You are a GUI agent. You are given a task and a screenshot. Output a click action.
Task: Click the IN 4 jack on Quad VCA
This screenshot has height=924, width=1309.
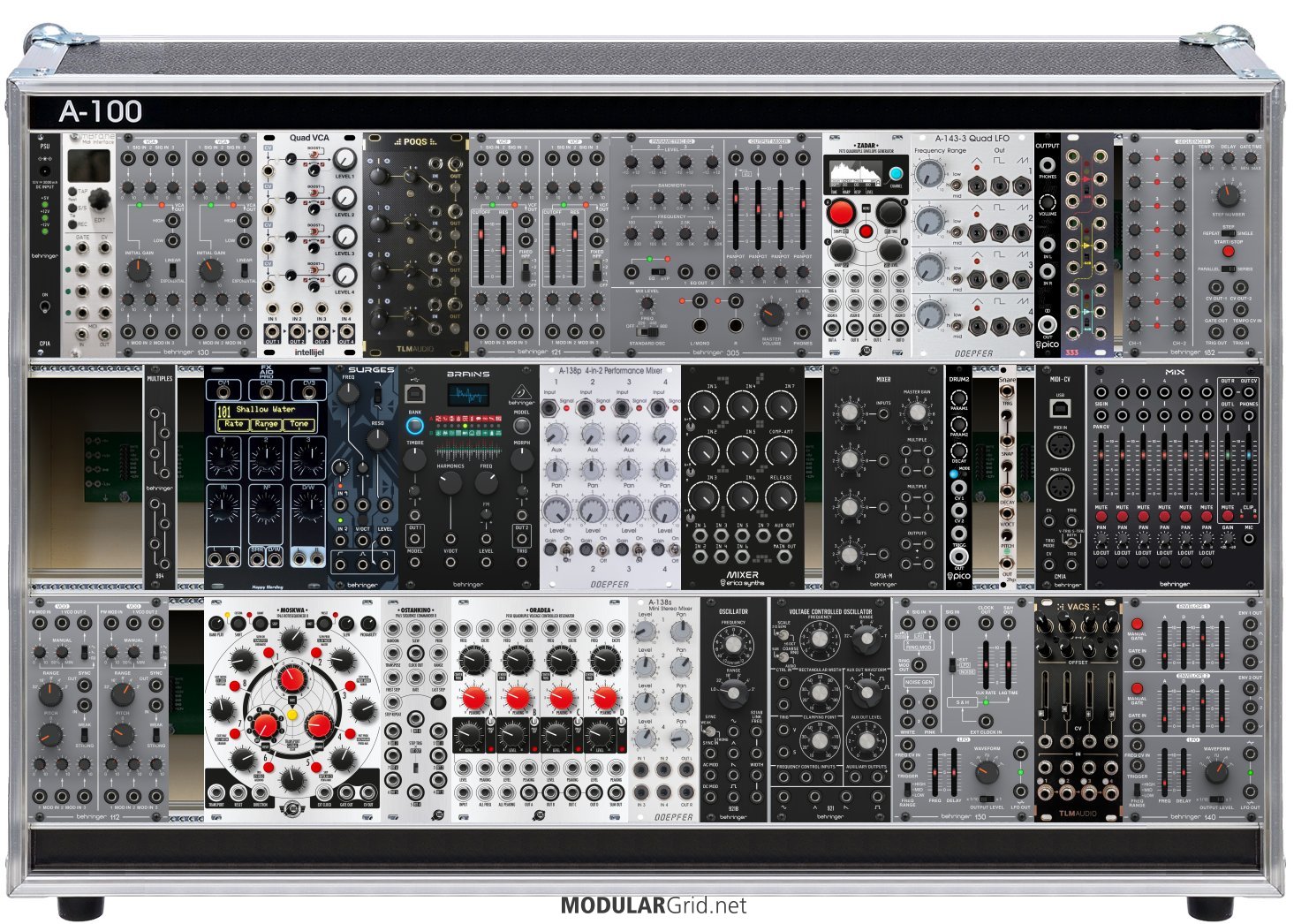pyautogui.click(x=345, y=309)
